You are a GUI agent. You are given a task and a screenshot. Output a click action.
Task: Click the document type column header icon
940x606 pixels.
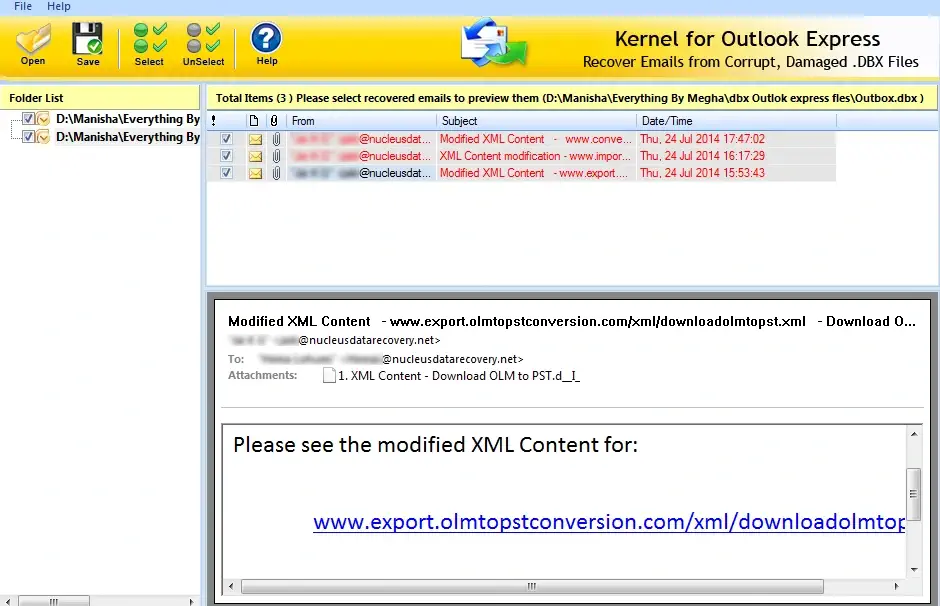click(254, 120)
